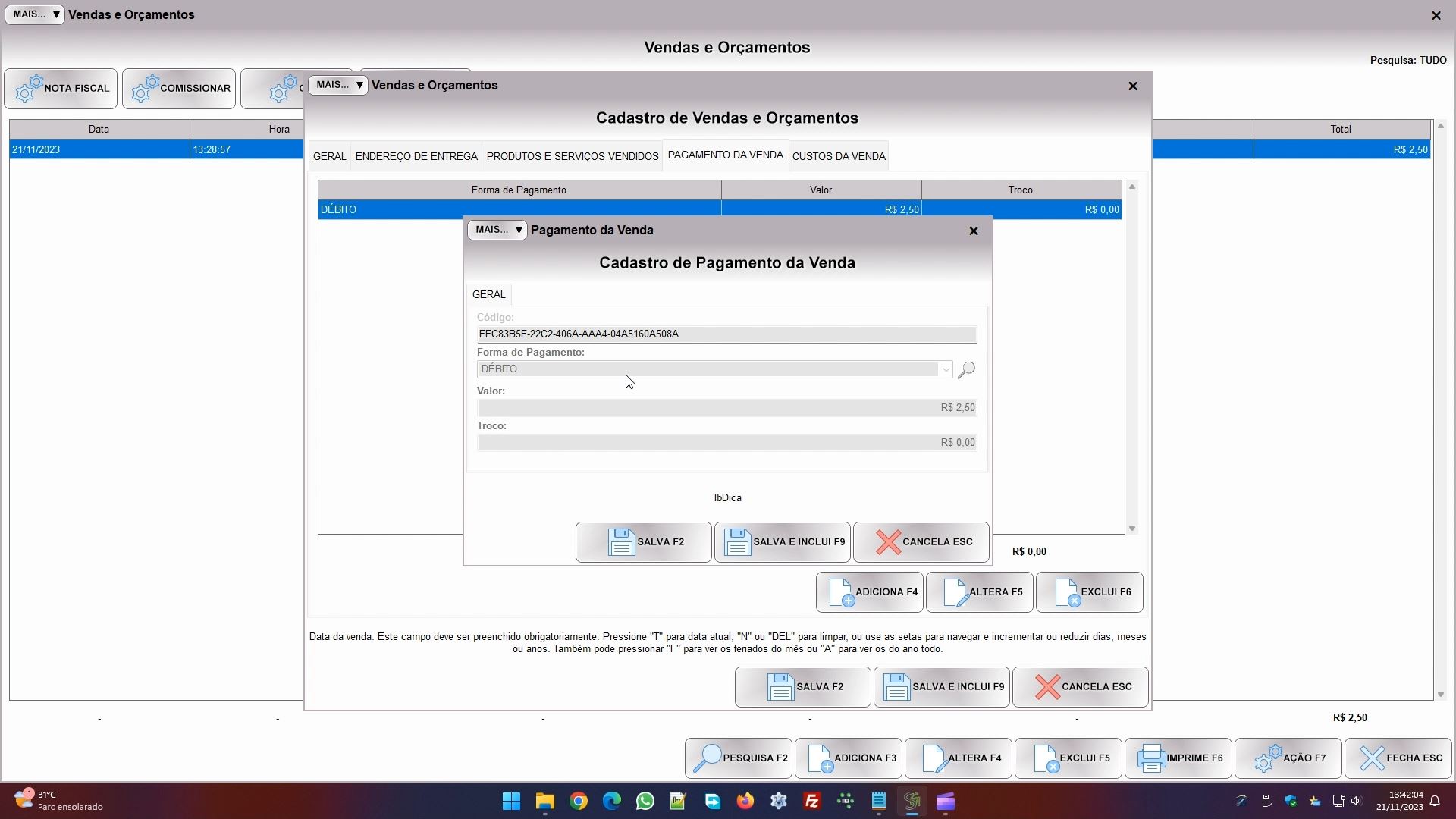Image resolution: width=1456 pixels, height=819 pixels.
Task: Open the Settings gear app on the taskbar
Action: [x=779, y=802]
